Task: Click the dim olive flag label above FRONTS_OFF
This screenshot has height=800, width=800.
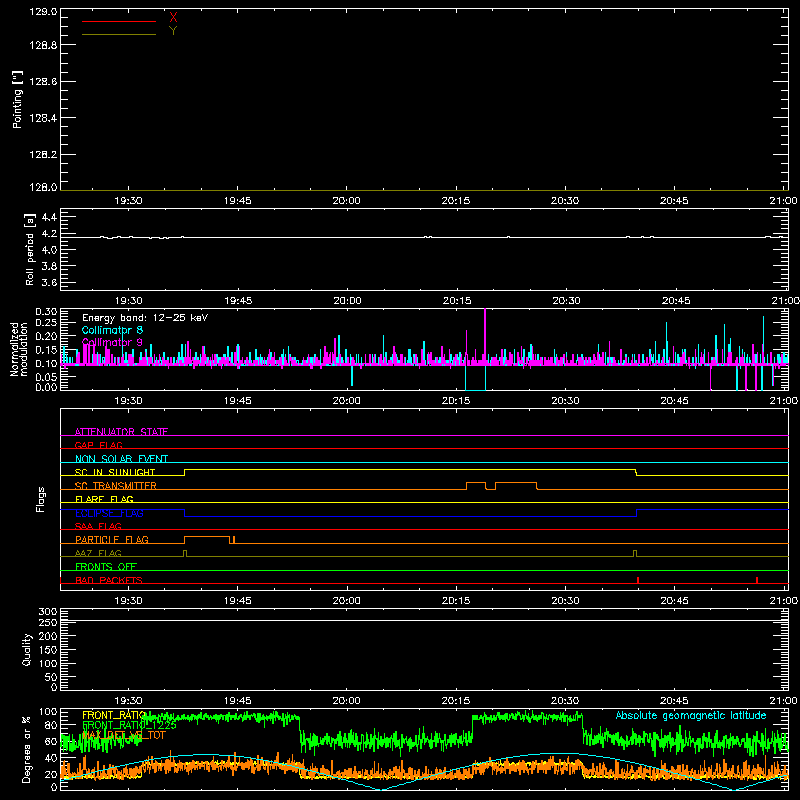Action: coord(98,553)
